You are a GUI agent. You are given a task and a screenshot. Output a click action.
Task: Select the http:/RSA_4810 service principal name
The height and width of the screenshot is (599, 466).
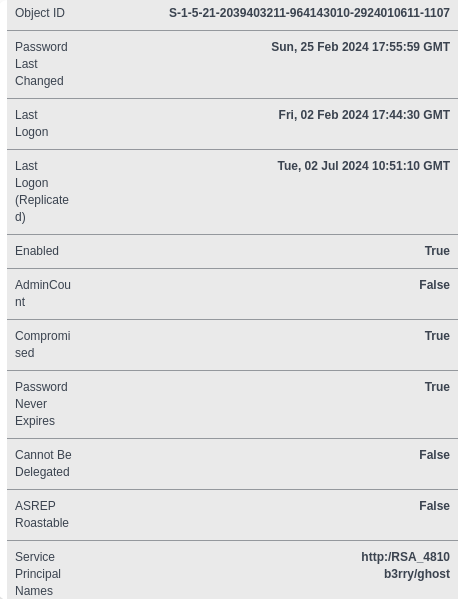pos(405,557)
